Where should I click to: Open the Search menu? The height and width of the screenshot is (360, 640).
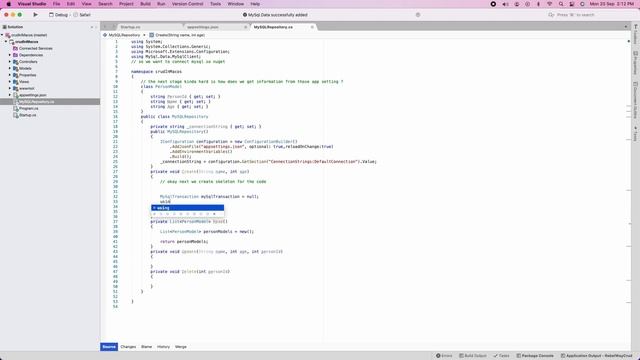pyautogui.click(x=105, y=4)
